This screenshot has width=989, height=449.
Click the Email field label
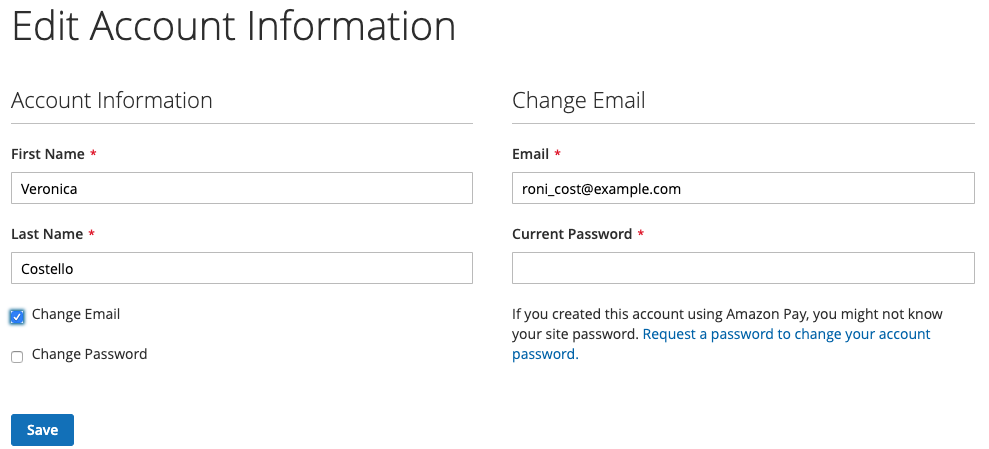tap(530, 154)
